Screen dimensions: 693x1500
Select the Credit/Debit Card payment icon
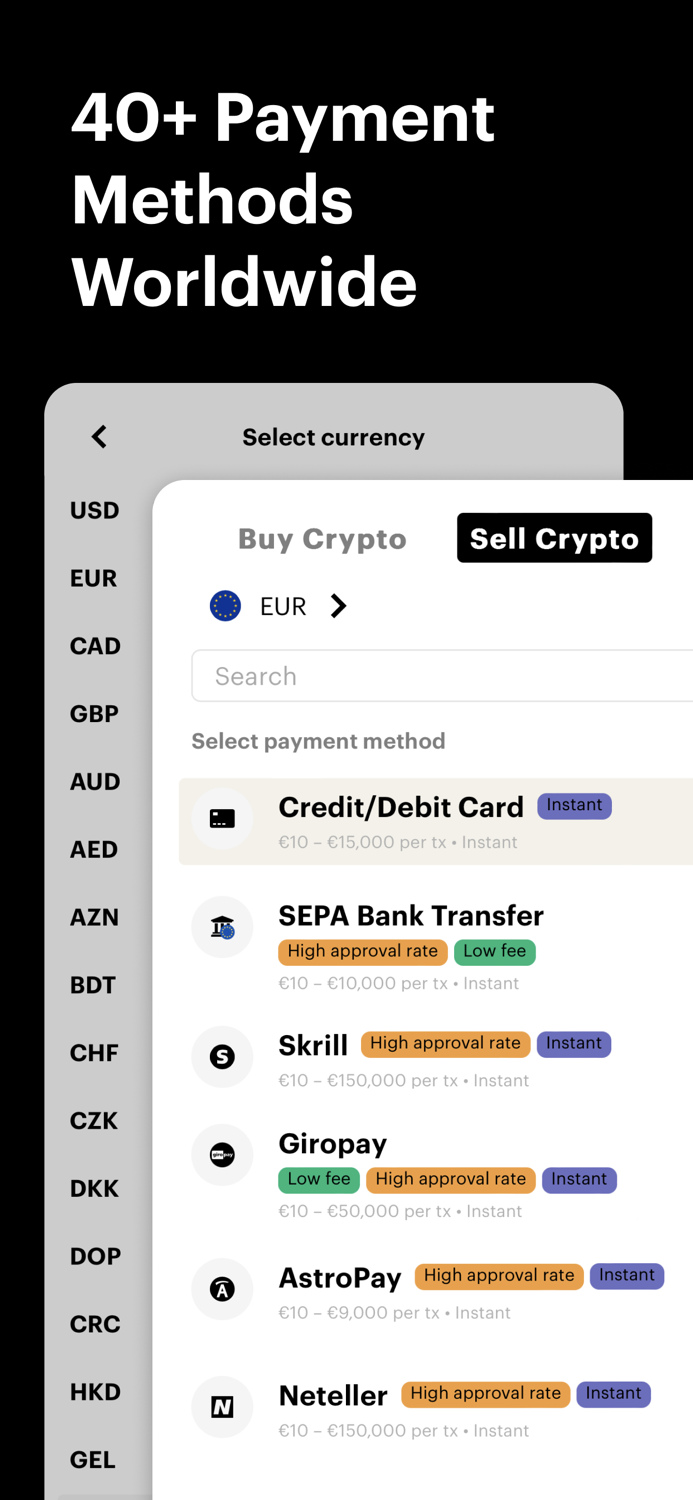point(222,821)
